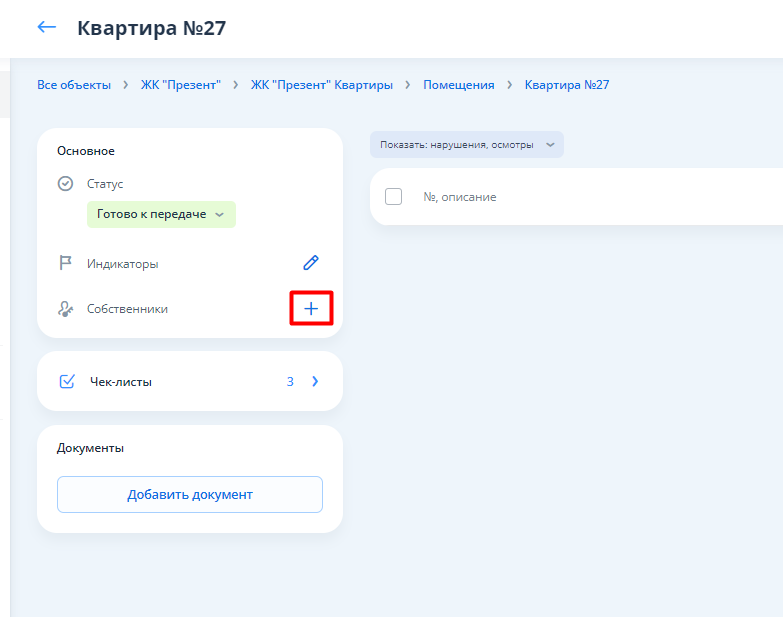Image resolution: width=783 pixels, height=617 pixels.
Task: Open the Чек-листы section label
Action: [x=121, y=381]
